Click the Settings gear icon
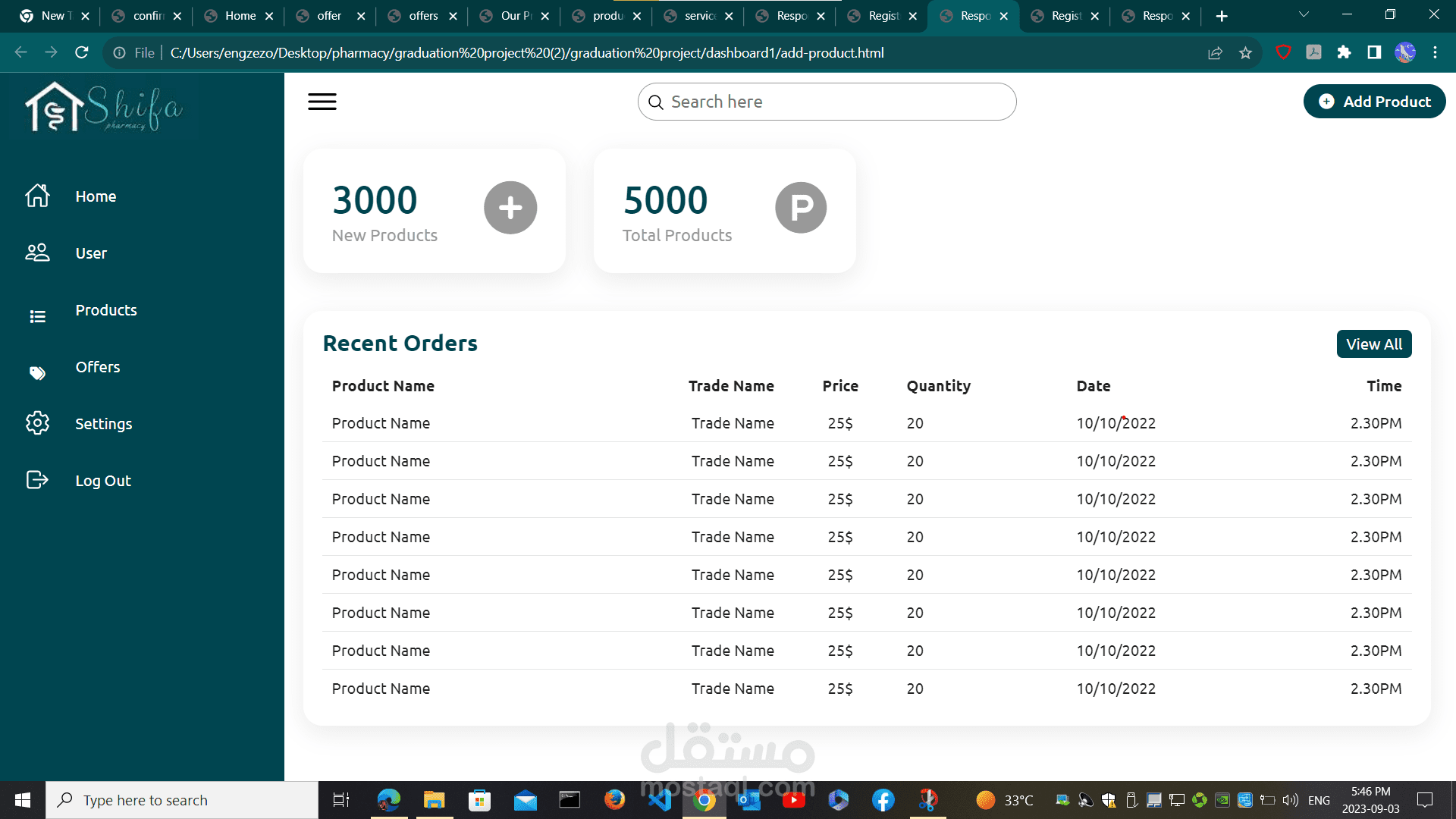The height and width of the screenshot is (819, 1456). point(37,423)
